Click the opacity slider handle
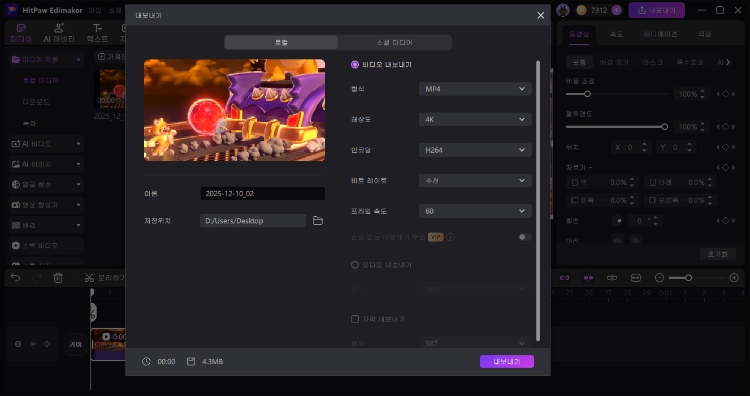Screen dimensions: 750x396 [x=664, y=127]
